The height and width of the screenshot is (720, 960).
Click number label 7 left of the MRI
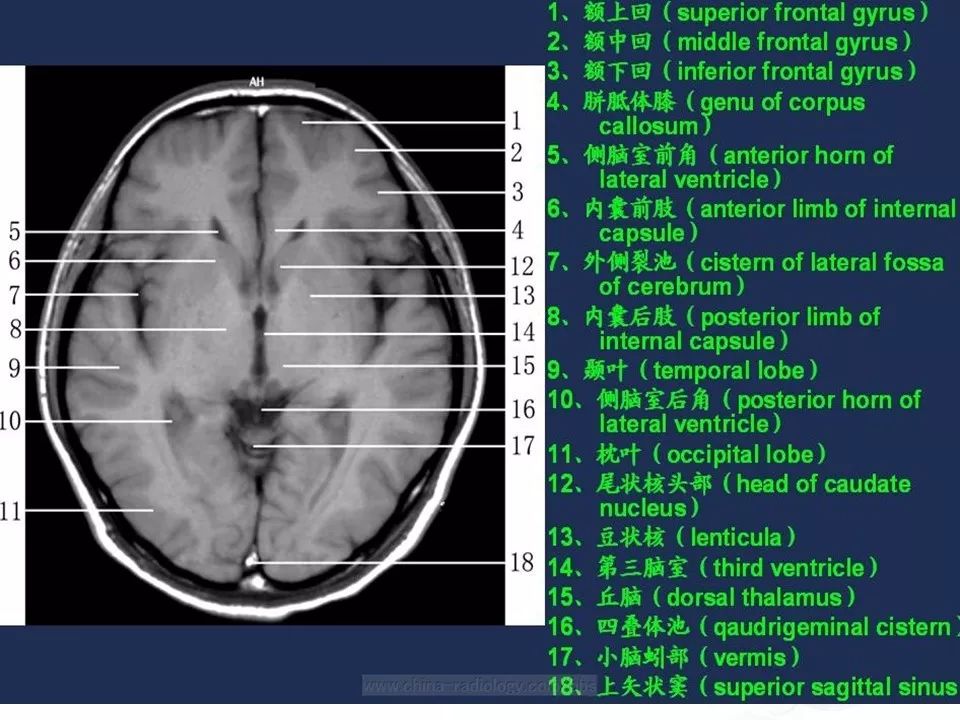point(14,296)
